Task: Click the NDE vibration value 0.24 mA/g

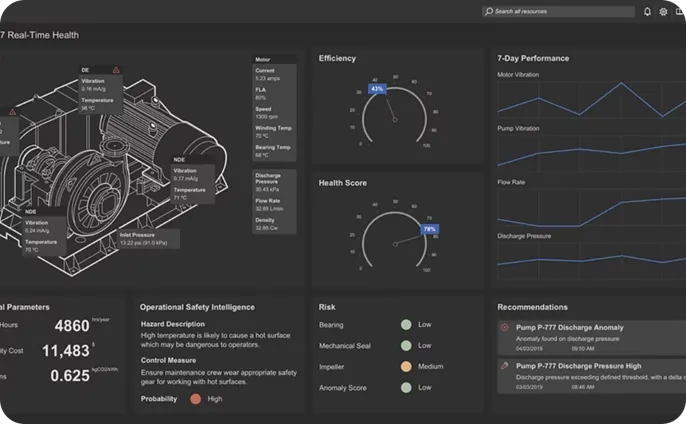Action: (37, 231)
